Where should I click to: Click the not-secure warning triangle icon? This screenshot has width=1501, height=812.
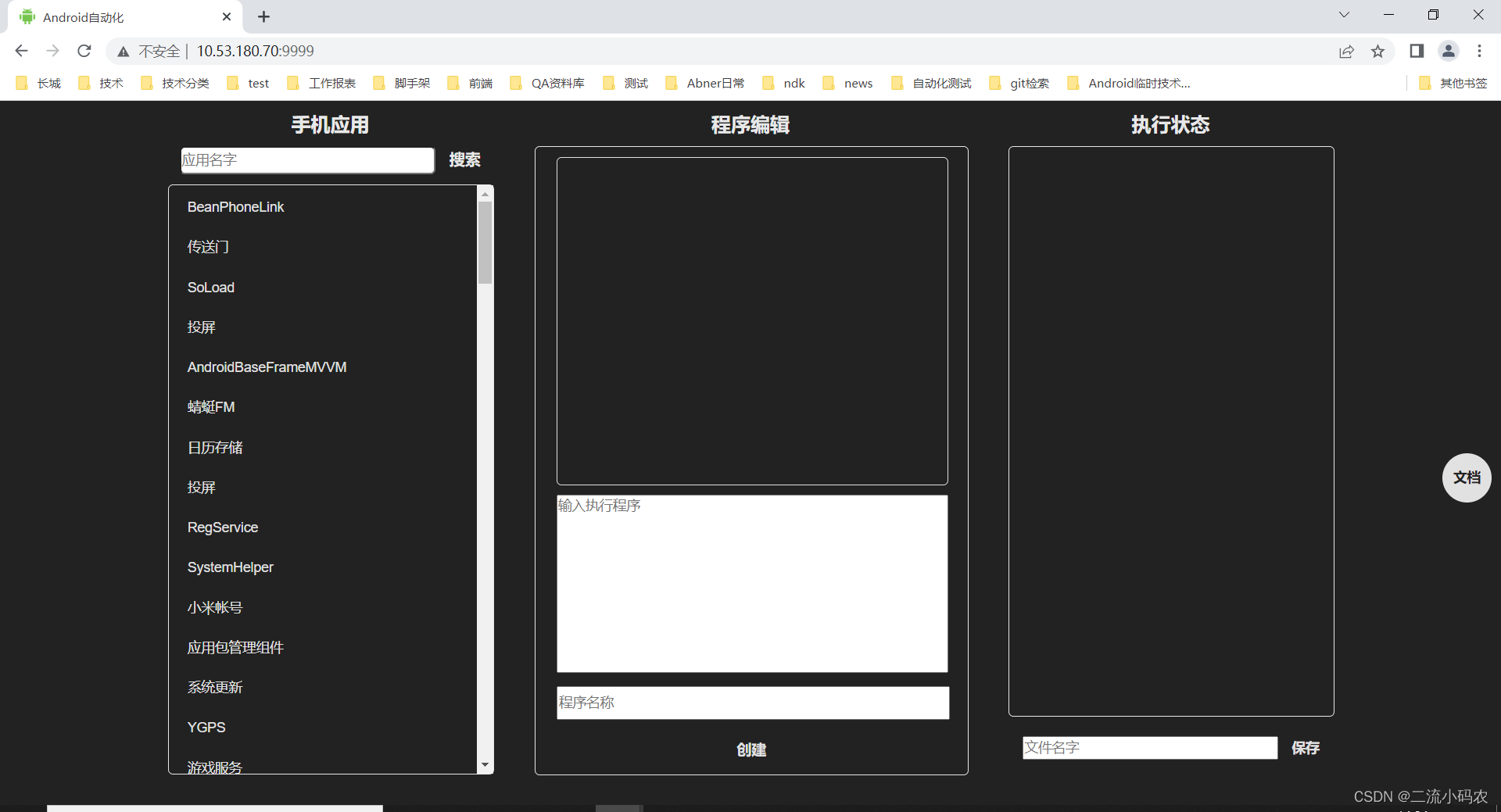pos(124,52)
